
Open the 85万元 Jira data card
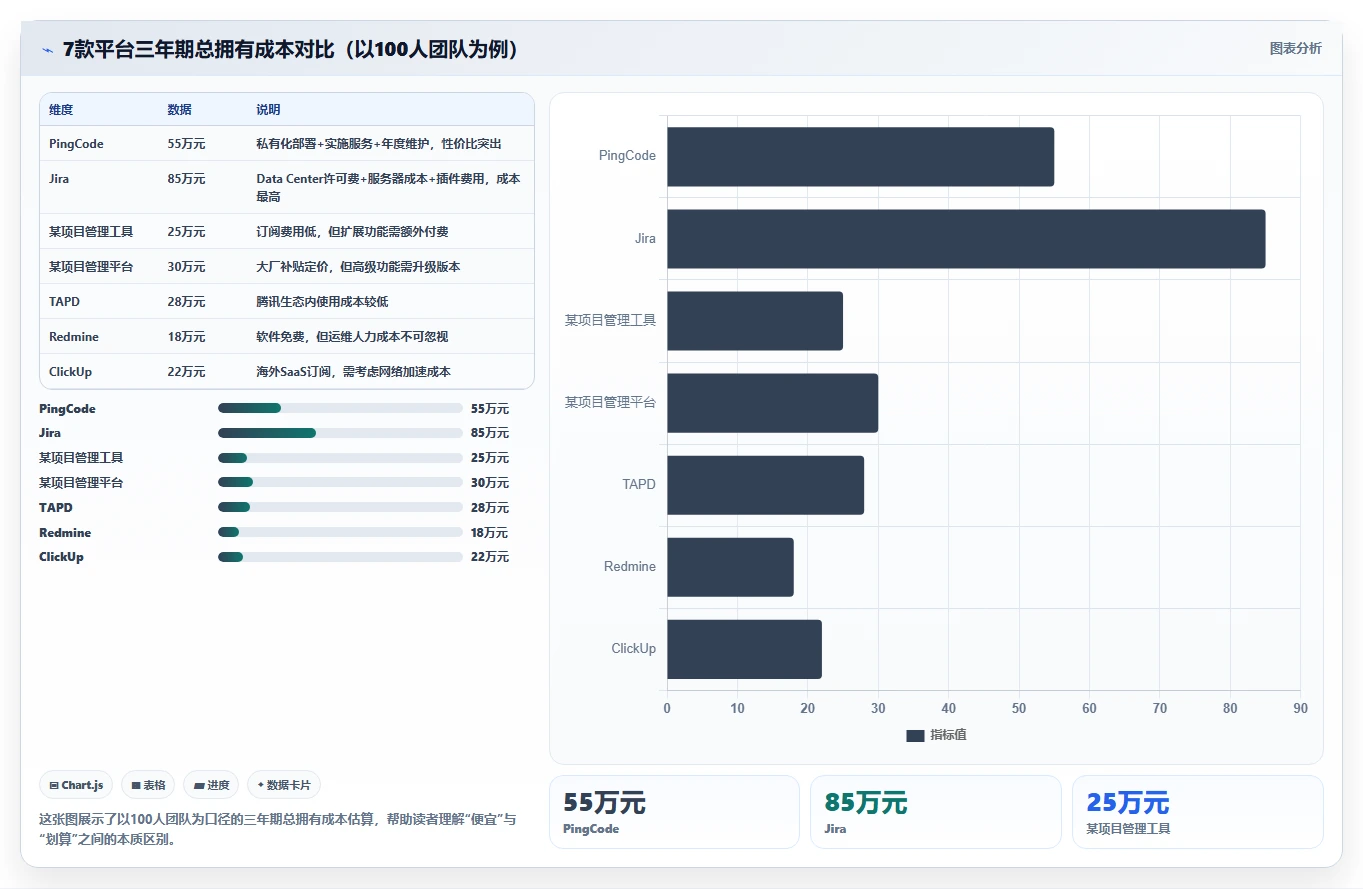click(x=935, y=812)
